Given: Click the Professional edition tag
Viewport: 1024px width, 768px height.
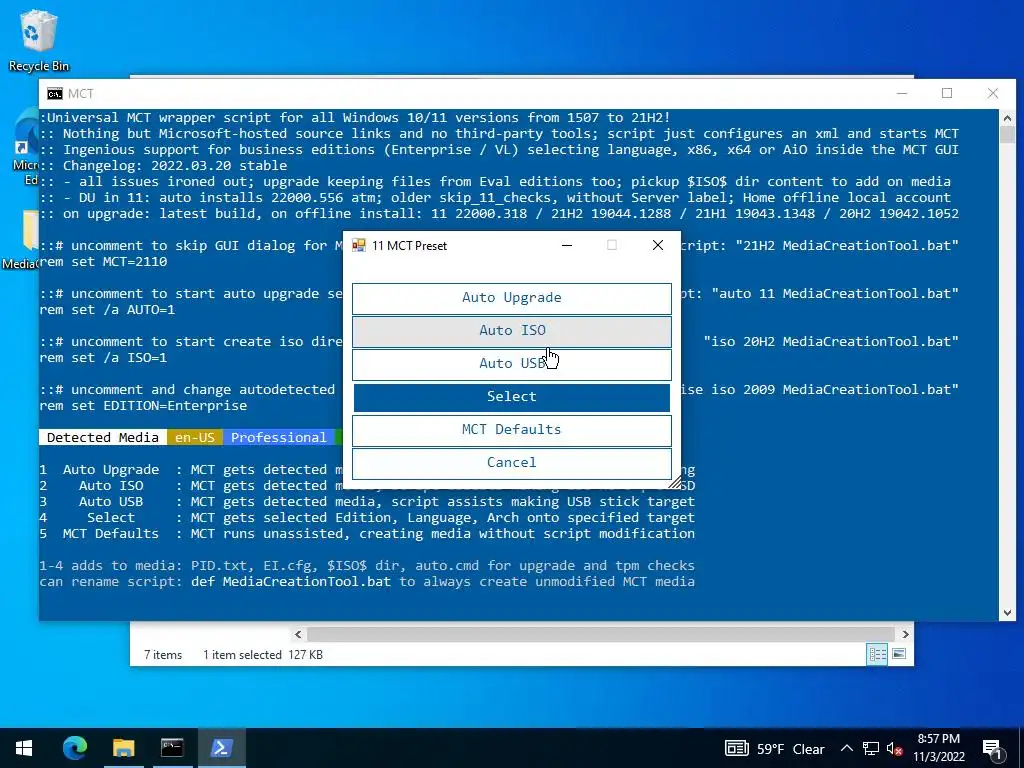Looking at the screenshot, I should (x=278, y=438).
